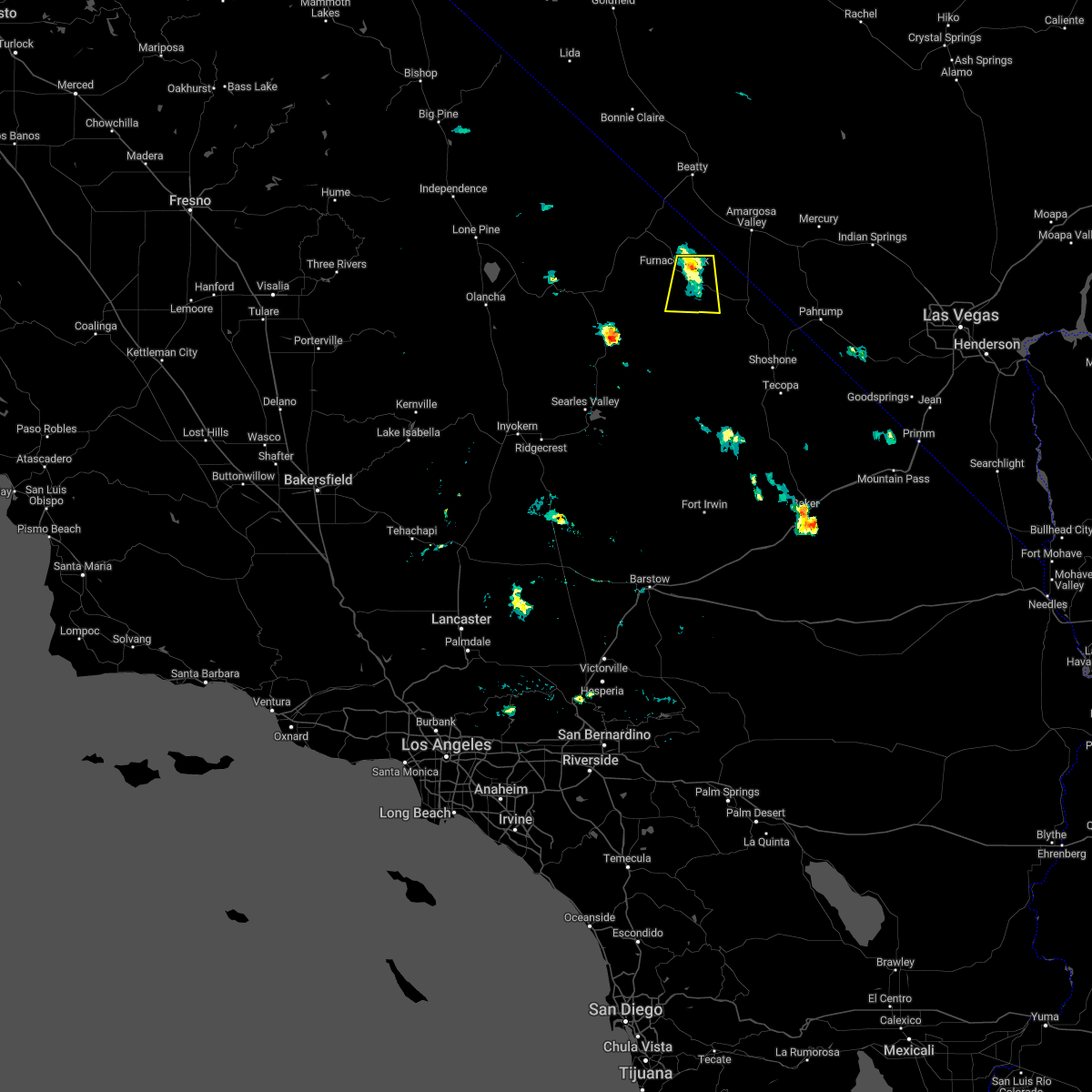
Task: Click the Chula Vista label
Action: click(x=637, y=1046)
